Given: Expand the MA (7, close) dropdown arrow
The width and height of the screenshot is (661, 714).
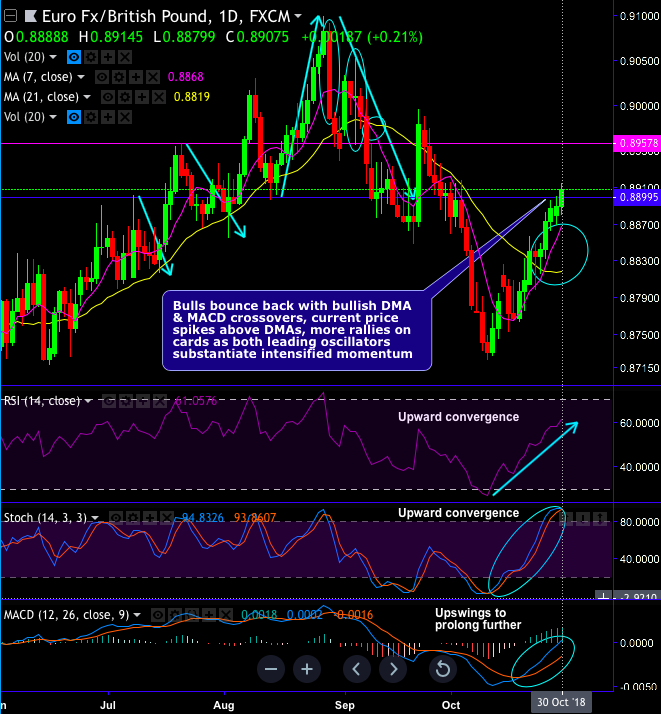Looking at the screenshot, I should [x=81, y=77].
